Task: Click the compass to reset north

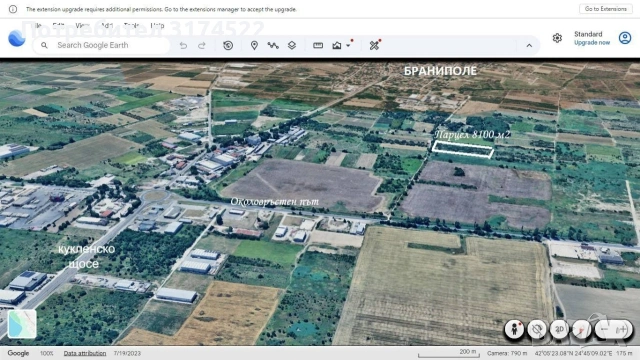Action: 582,329
